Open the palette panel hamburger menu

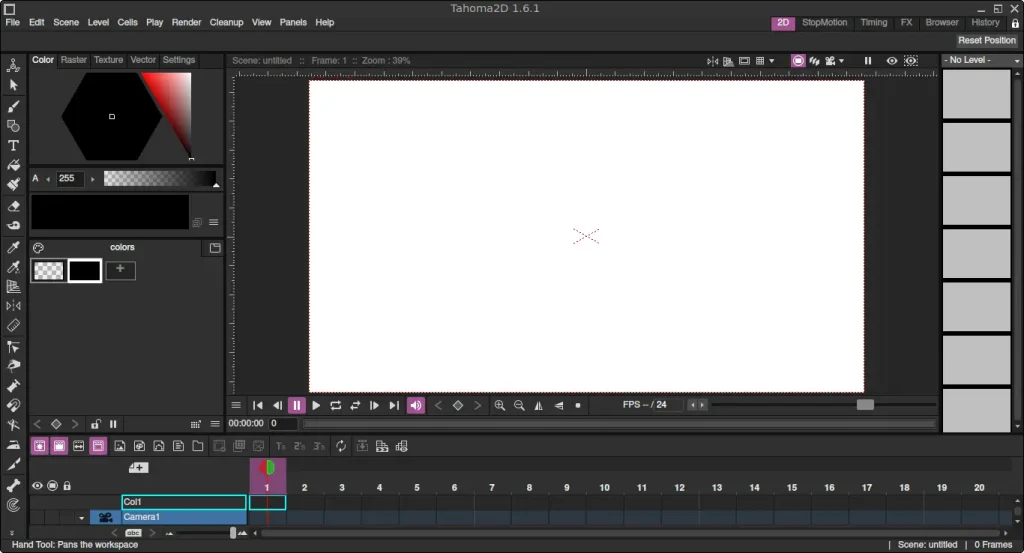click(x=215, y=424)
